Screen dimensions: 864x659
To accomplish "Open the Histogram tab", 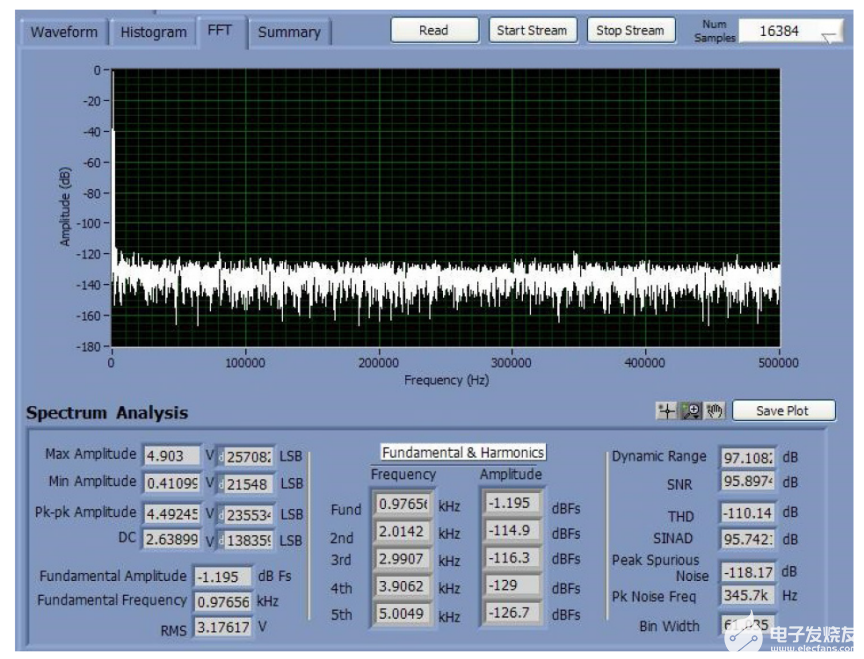I will pyautogui.click(x=153, y=32).
